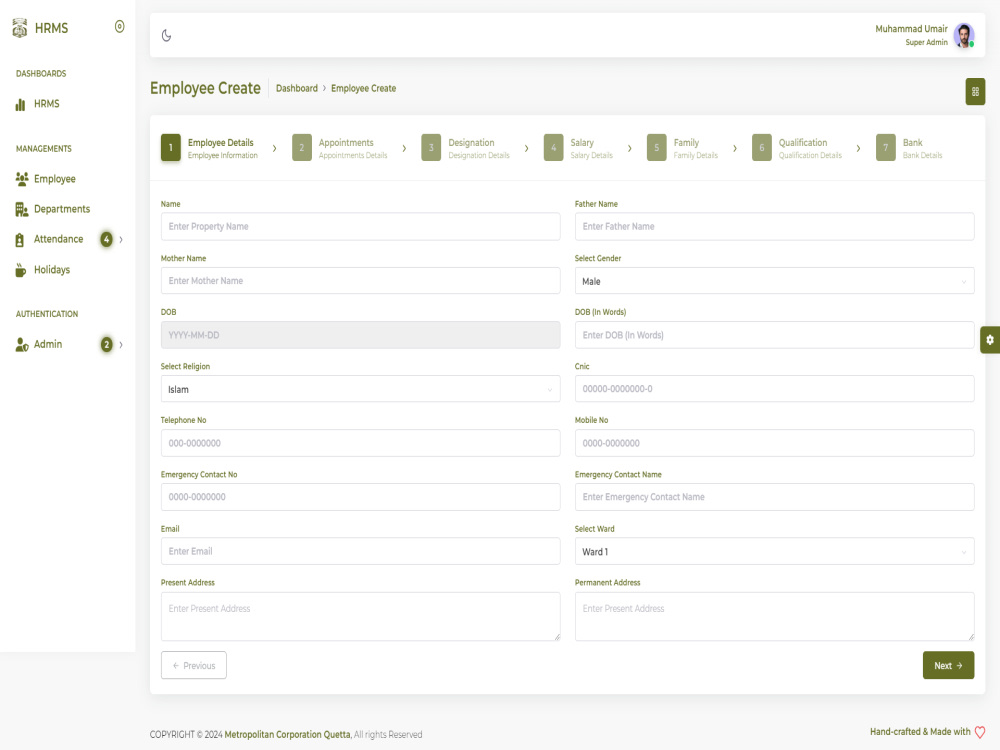The image size is (1000, 750).
Task: Open the settings gear side tab
Action: pyautogui.click(x=990, y=340)
